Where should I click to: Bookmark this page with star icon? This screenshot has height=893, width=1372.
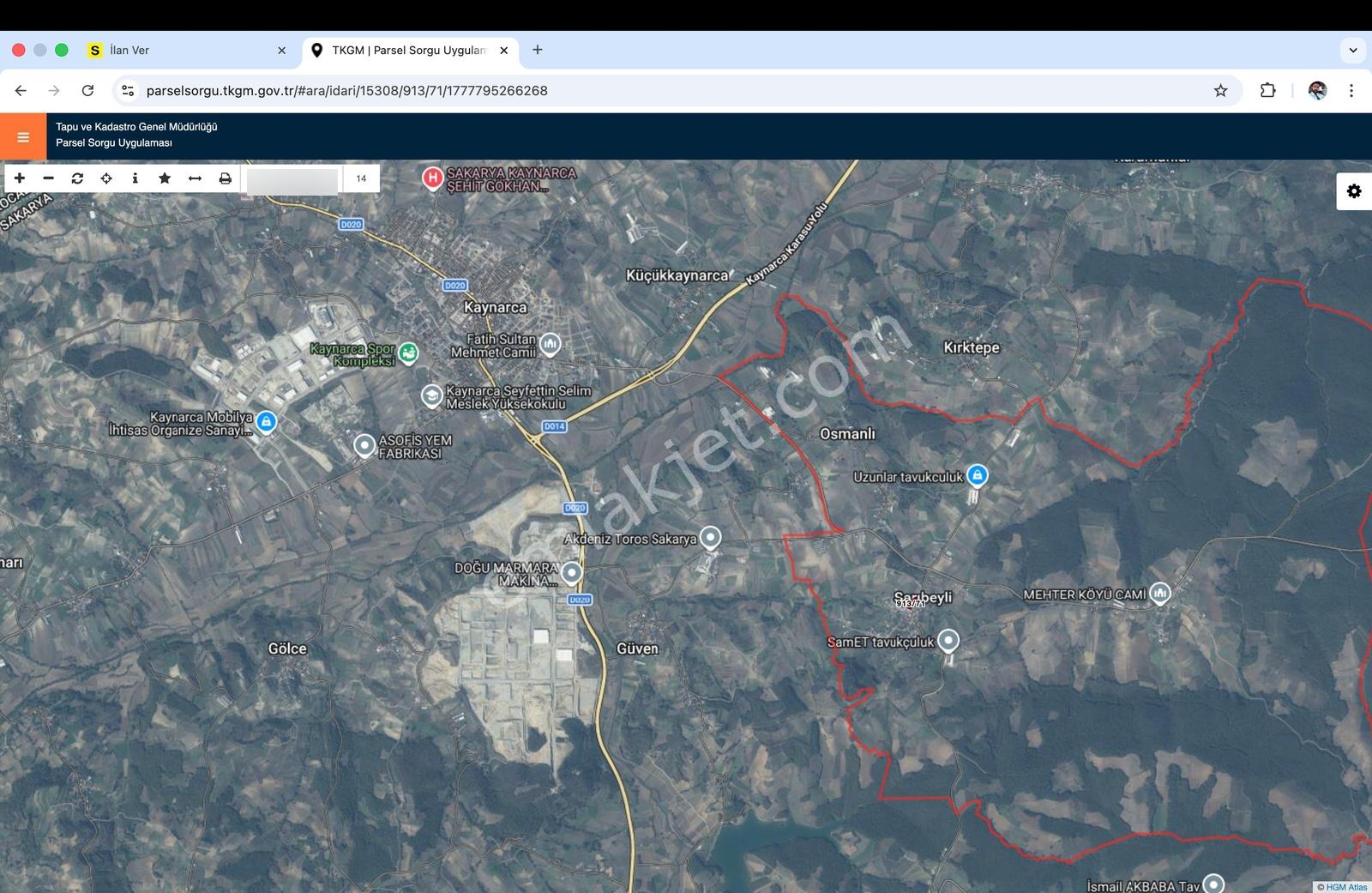1220,90
